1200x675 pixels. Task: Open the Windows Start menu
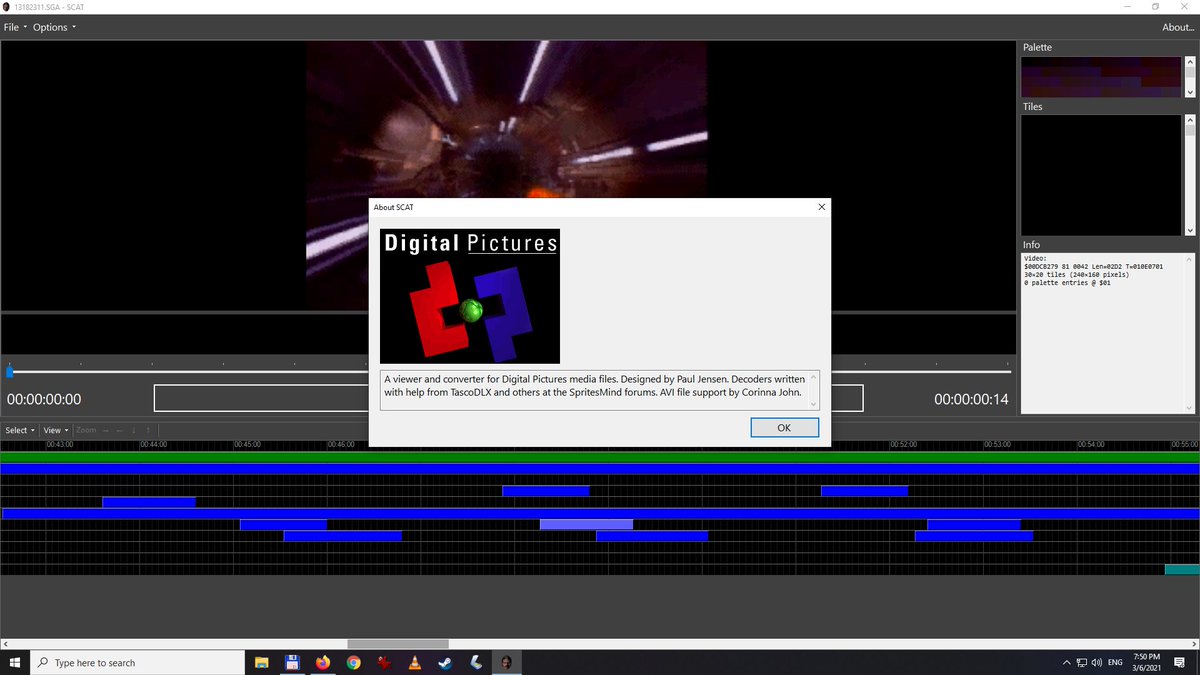click(16, 662)
